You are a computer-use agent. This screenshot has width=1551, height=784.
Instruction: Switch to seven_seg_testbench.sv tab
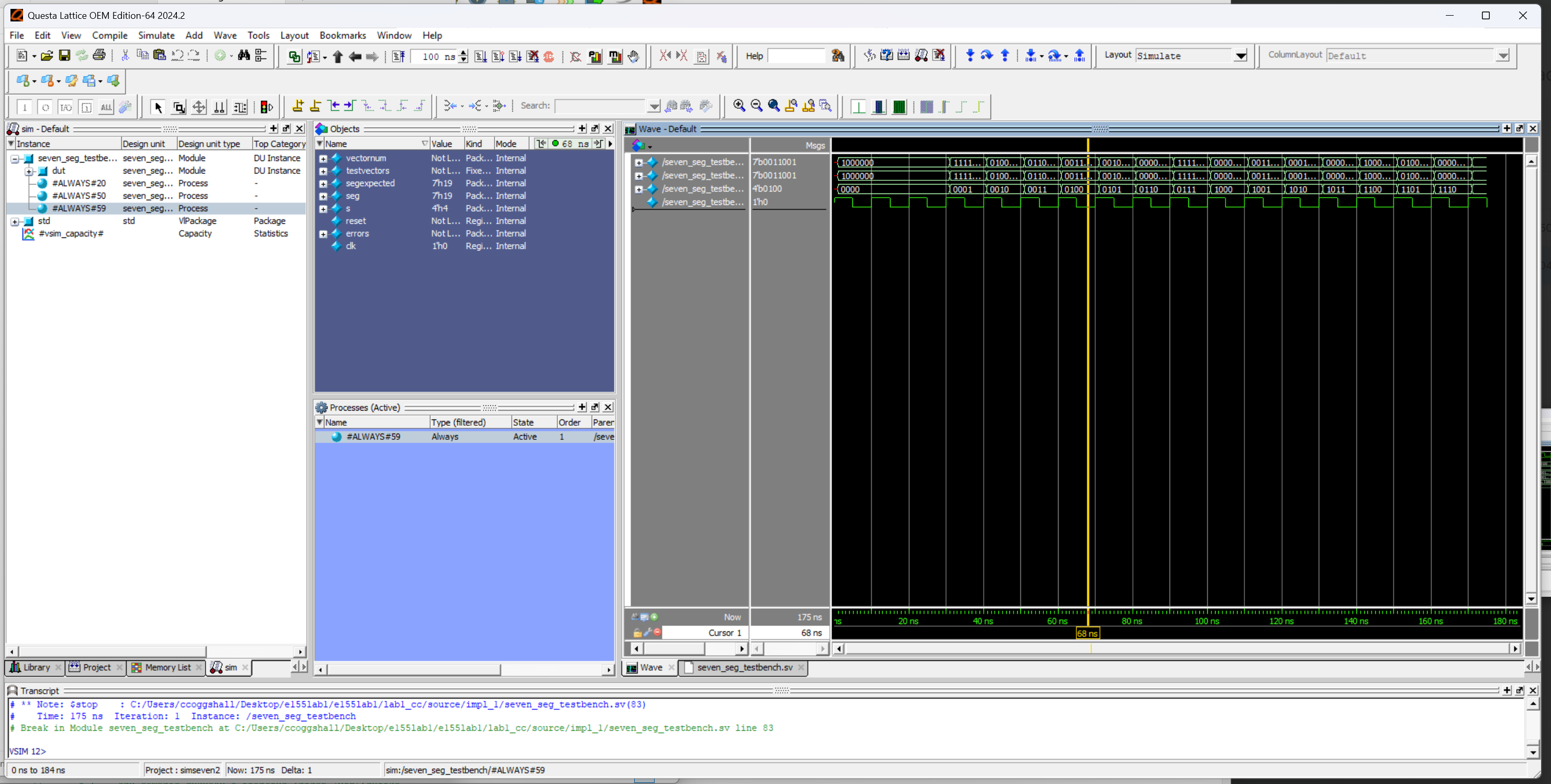click(x=744, y=667)
